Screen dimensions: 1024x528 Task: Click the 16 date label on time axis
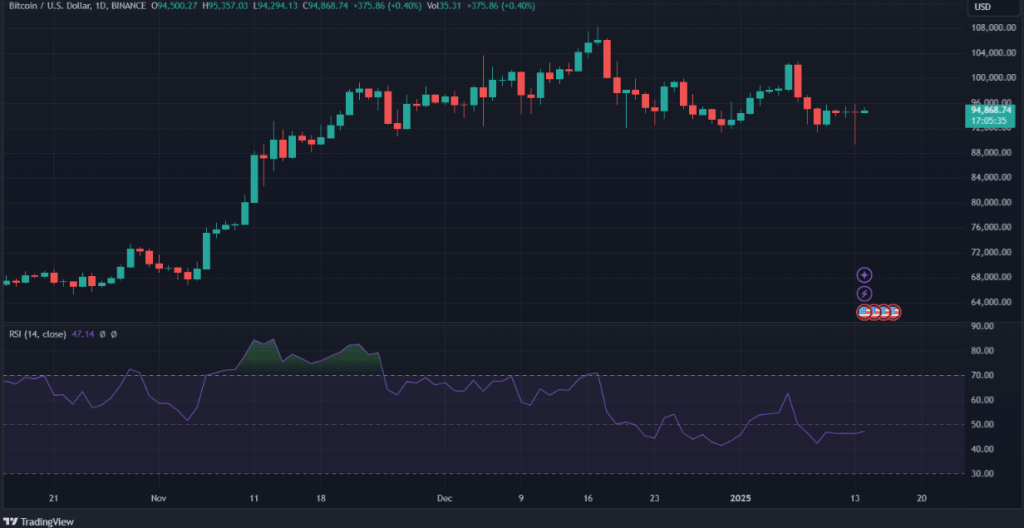point(588,498)
